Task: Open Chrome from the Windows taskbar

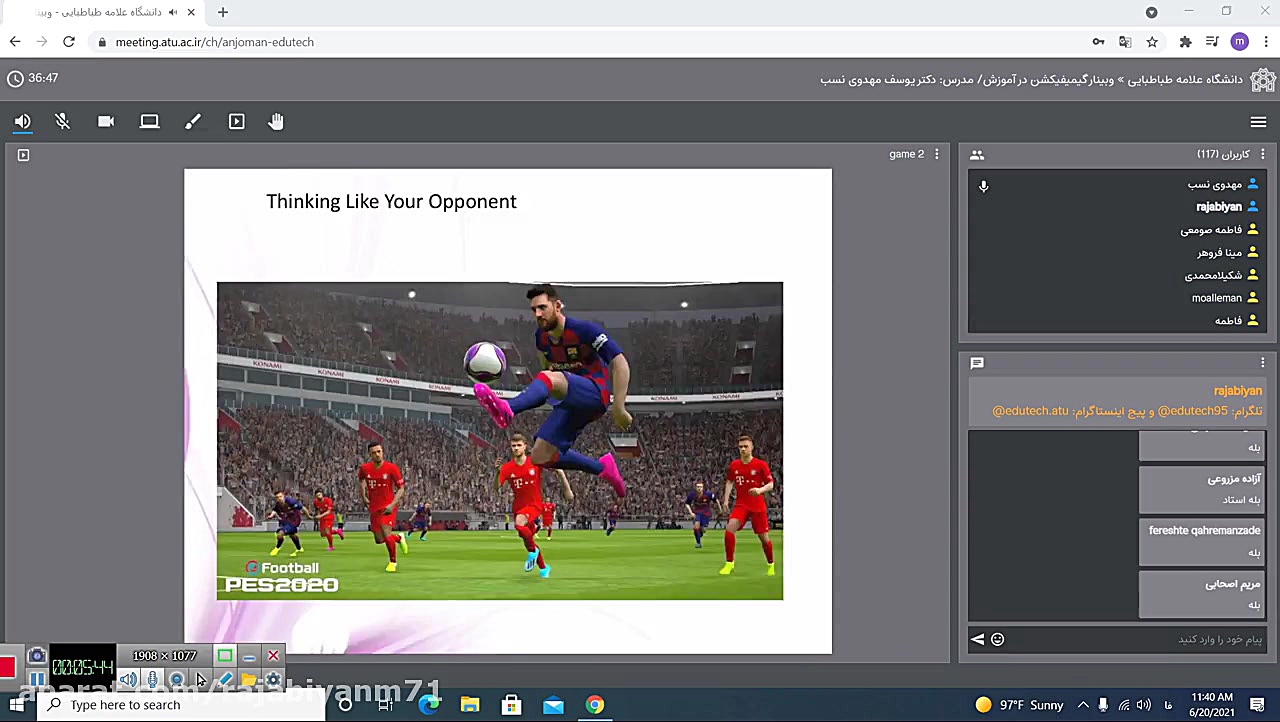Action: pyautogui.click(x=595, y=705)
